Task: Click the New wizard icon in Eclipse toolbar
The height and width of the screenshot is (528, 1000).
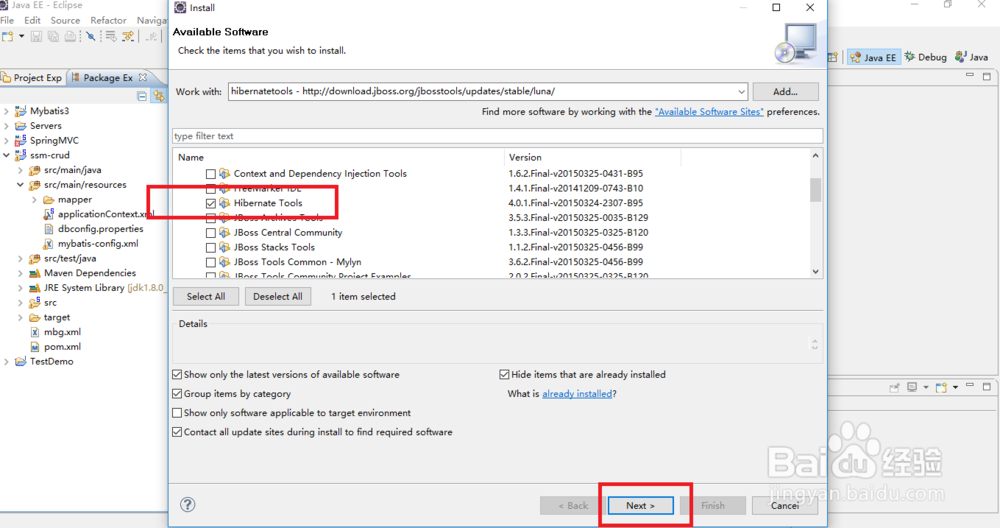Action: pyautogui.click(x=8, y=36)
